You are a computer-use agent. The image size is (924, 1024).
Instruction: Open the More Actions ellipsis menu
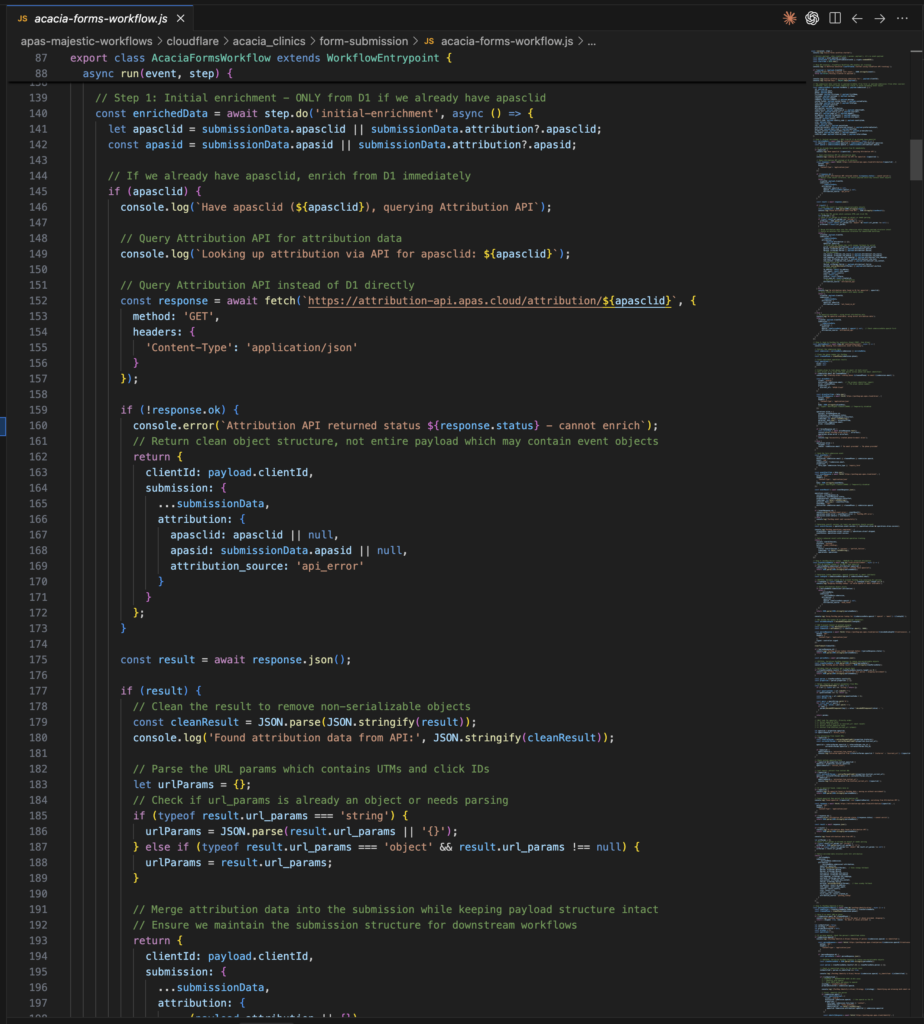coord(904,18)
